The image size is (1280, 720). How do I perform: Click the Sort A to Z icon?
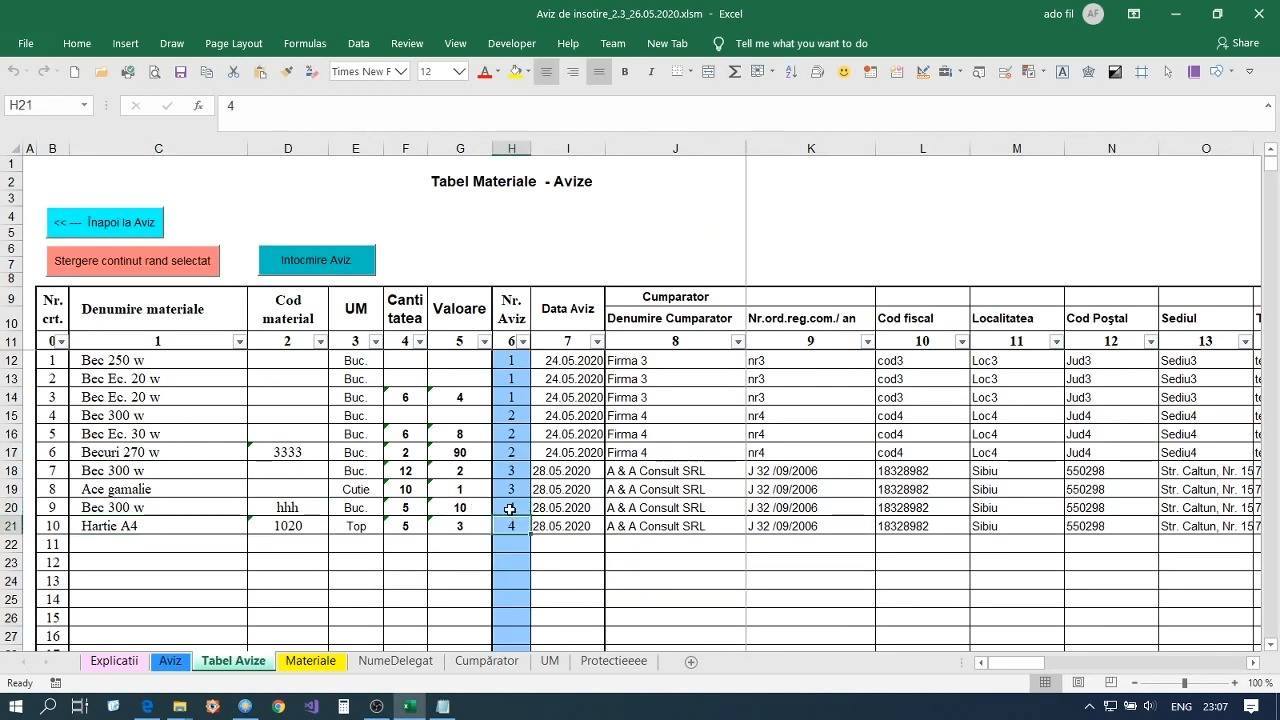click(x=791, y=72)
